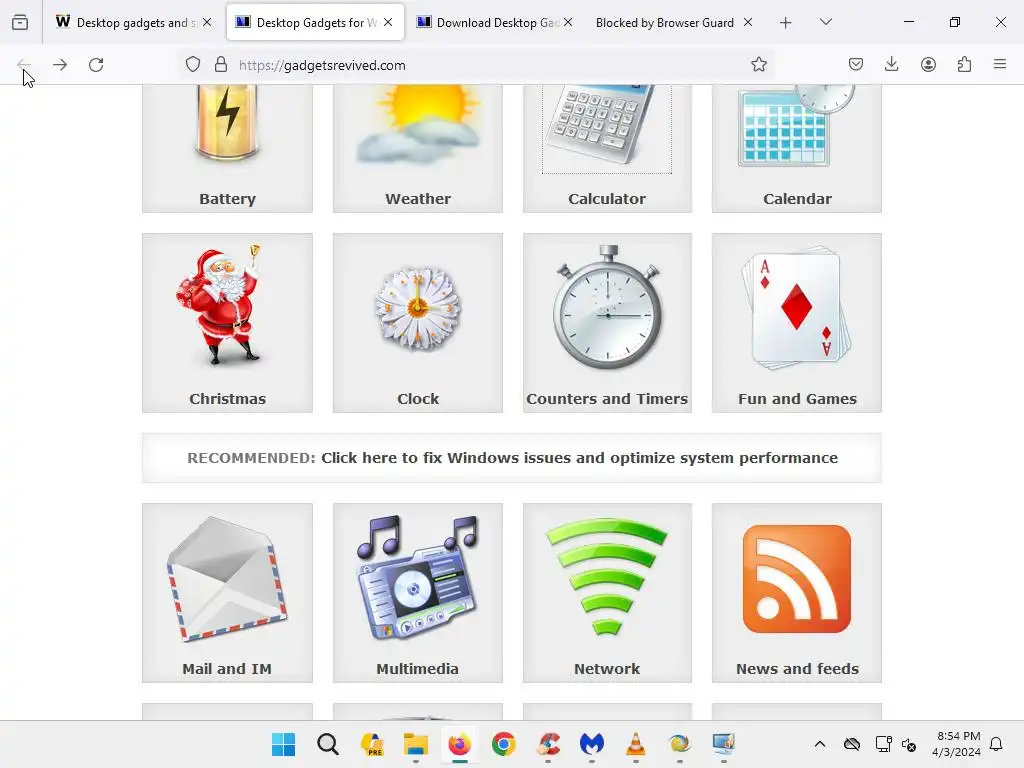Open the Network wifi category tile
Image resolution: width=1024 pixels, height=768 pixels.
tap(607, 592)
